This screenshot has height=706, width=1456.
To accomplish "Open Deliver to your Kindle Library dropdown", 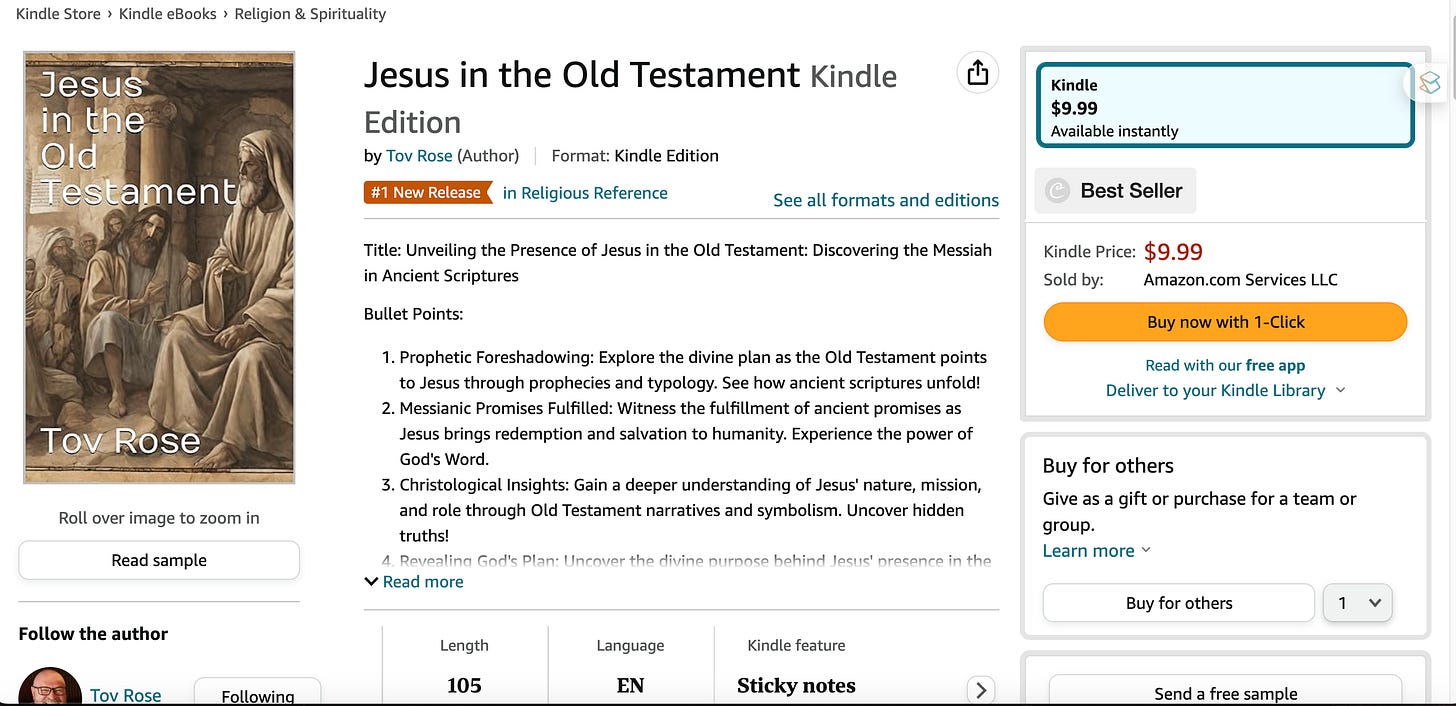I will tap(1225, 391).
